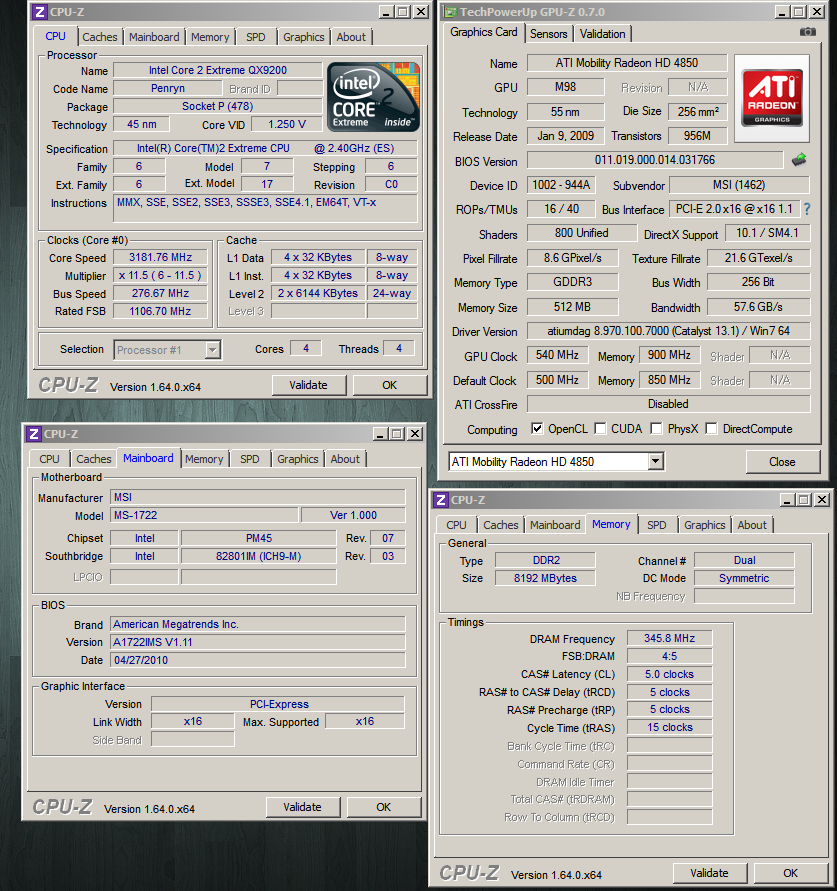The height and width of the screenshot is (891, 837).
Task: Open SPD tab in the Mainboard CPU-Z window
Action: (249, 459)
